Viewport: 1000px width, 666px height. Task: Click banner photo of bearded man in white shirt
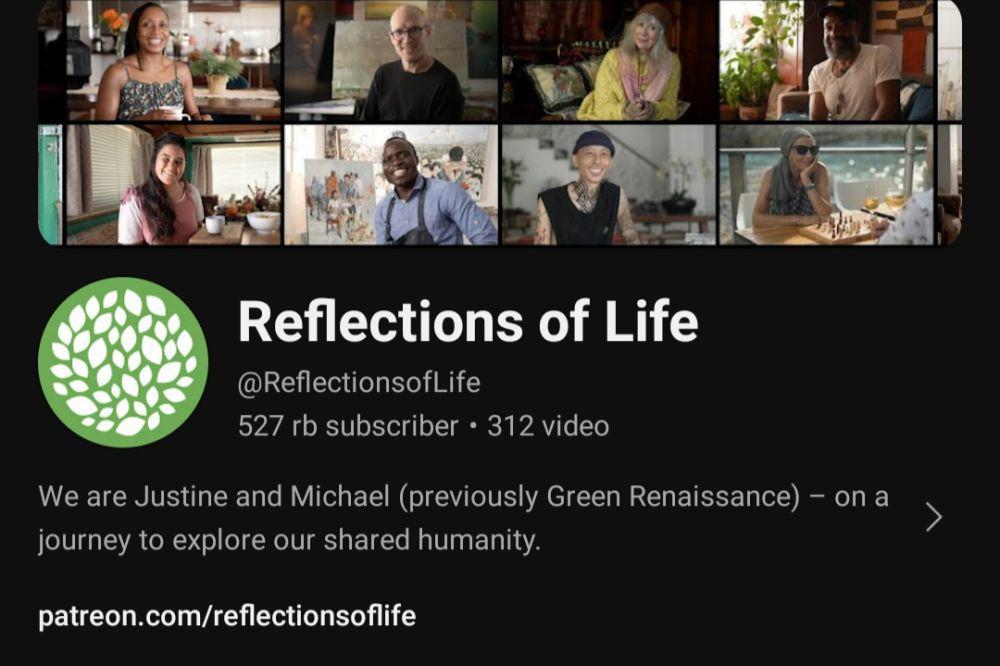tap(827, 60)
